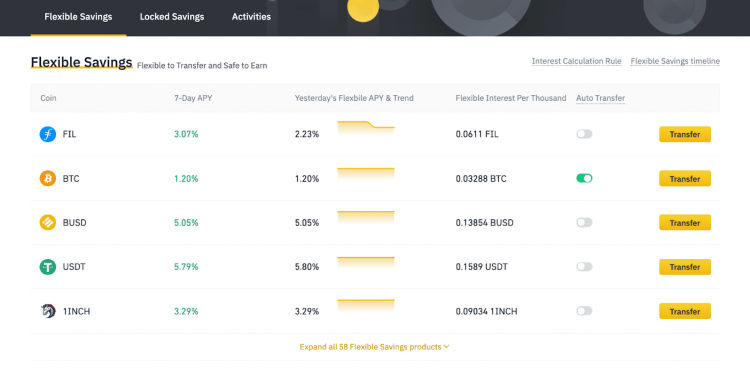Click Transfer button for USDT
Screen dimensions: 750x375
(684, 267)
